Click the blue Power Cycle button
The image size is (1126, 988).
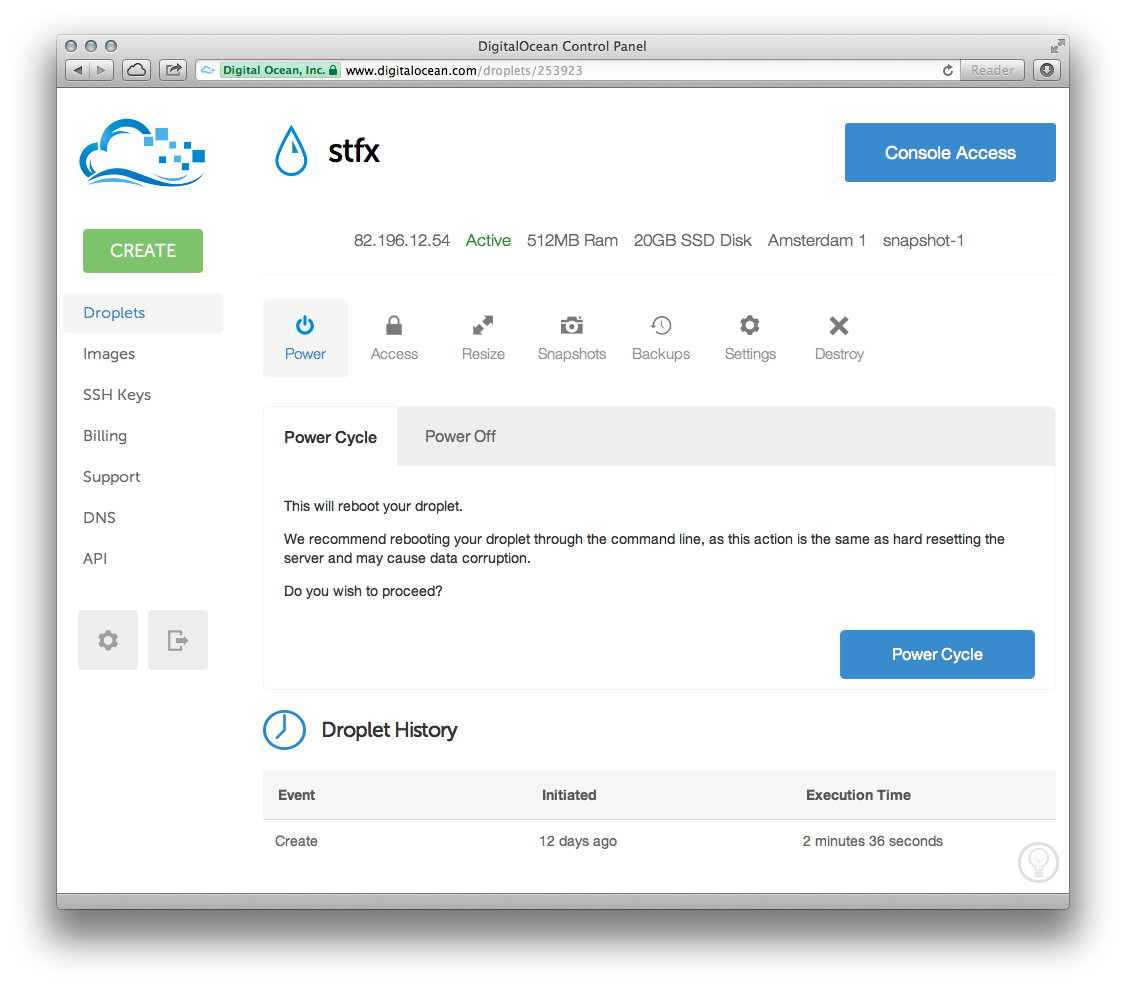[x=937, y=654]
